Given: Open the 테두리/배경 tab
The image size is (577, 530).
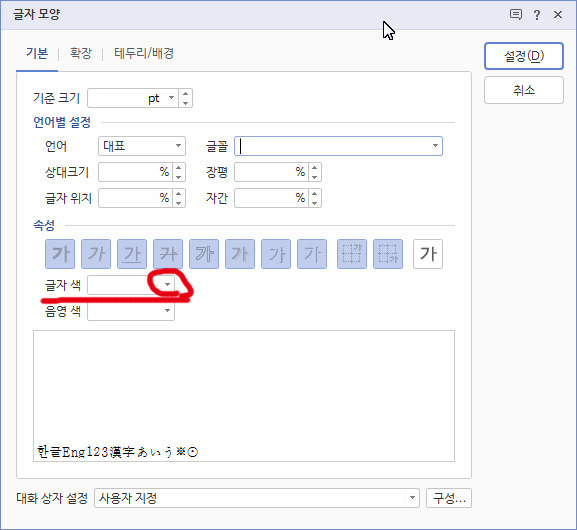Looking at the screenshot, I should click(144, 53).
